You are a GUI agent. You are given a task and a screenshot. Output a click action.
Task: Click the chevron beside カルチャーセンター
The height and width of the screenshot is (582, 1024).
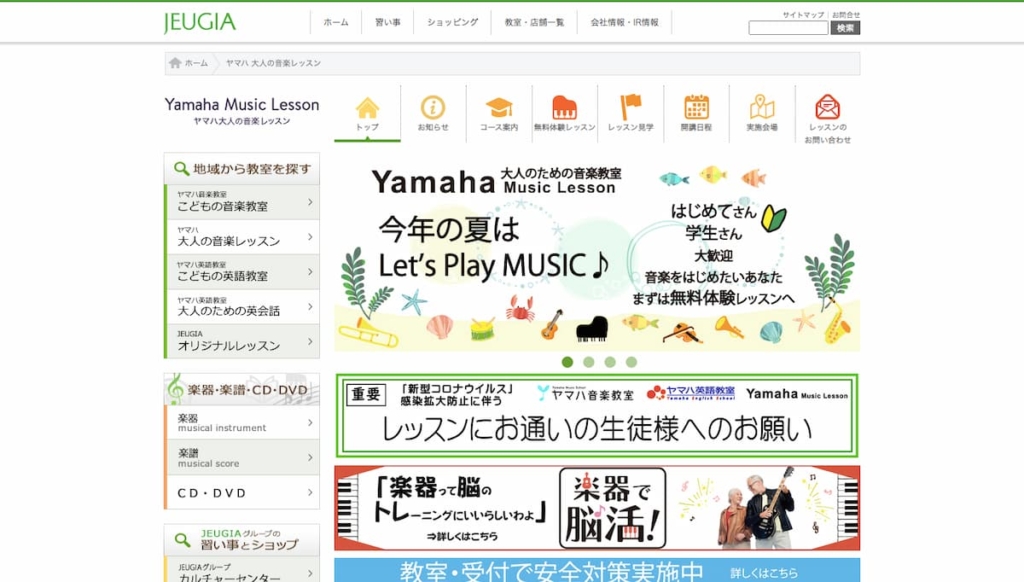pos(310,573)
